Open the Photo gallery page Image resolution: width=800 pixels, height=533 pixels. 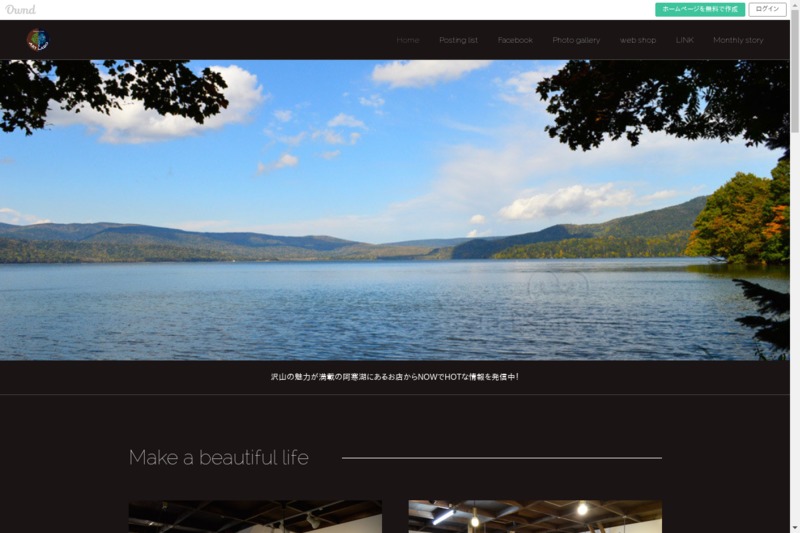[x=576, y=40]
